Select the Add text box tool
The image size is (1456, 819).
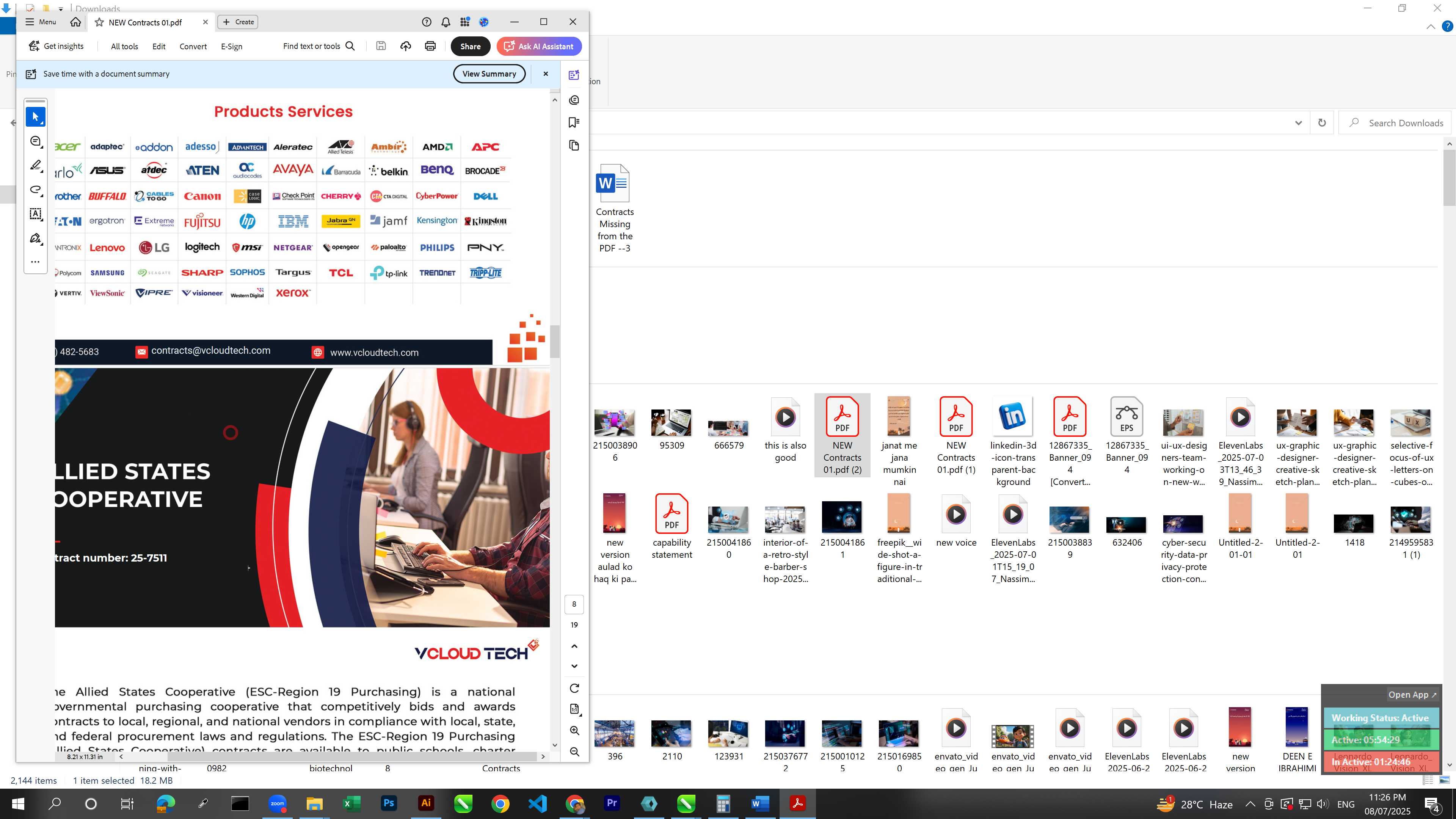[36, 214]
